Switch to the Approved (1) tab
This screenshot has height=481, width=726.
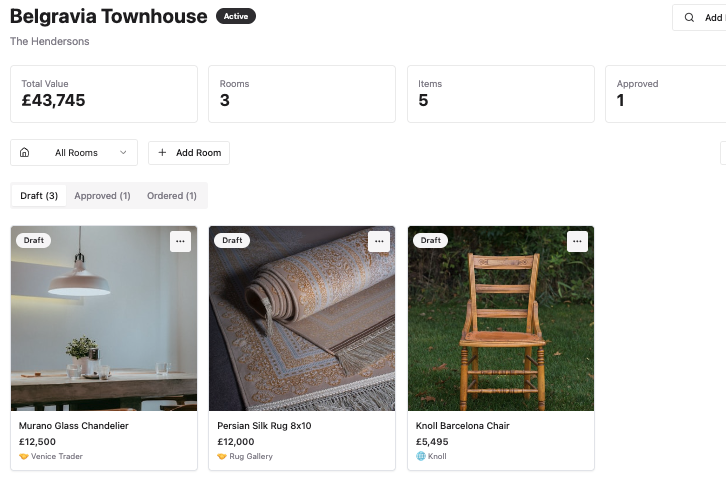pos(102,196)
